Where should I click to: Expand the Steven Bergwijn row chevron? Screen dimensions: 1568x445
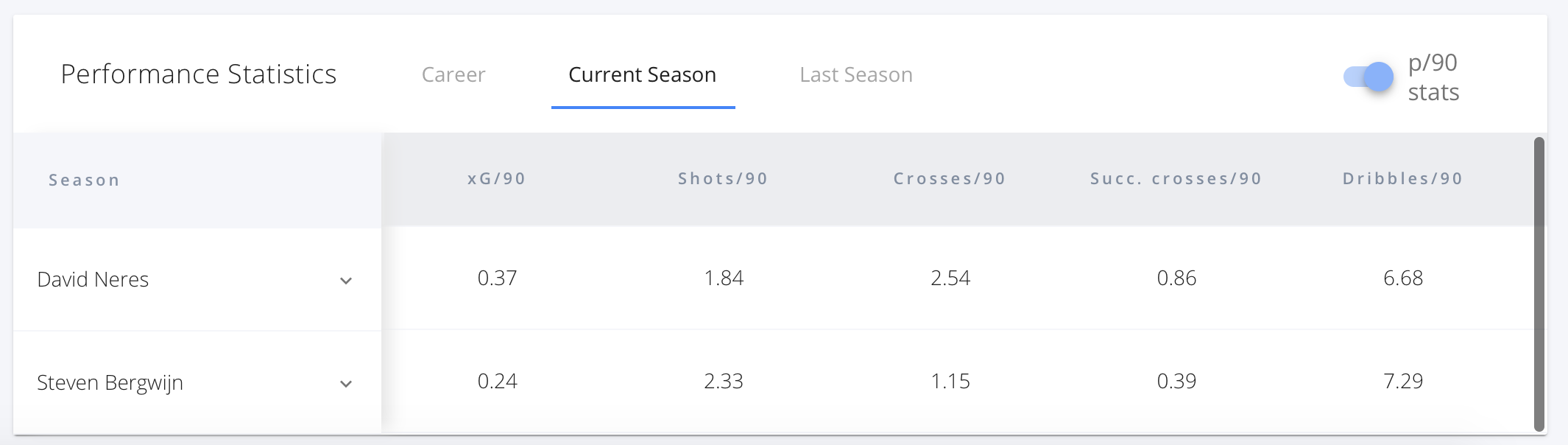346,384
